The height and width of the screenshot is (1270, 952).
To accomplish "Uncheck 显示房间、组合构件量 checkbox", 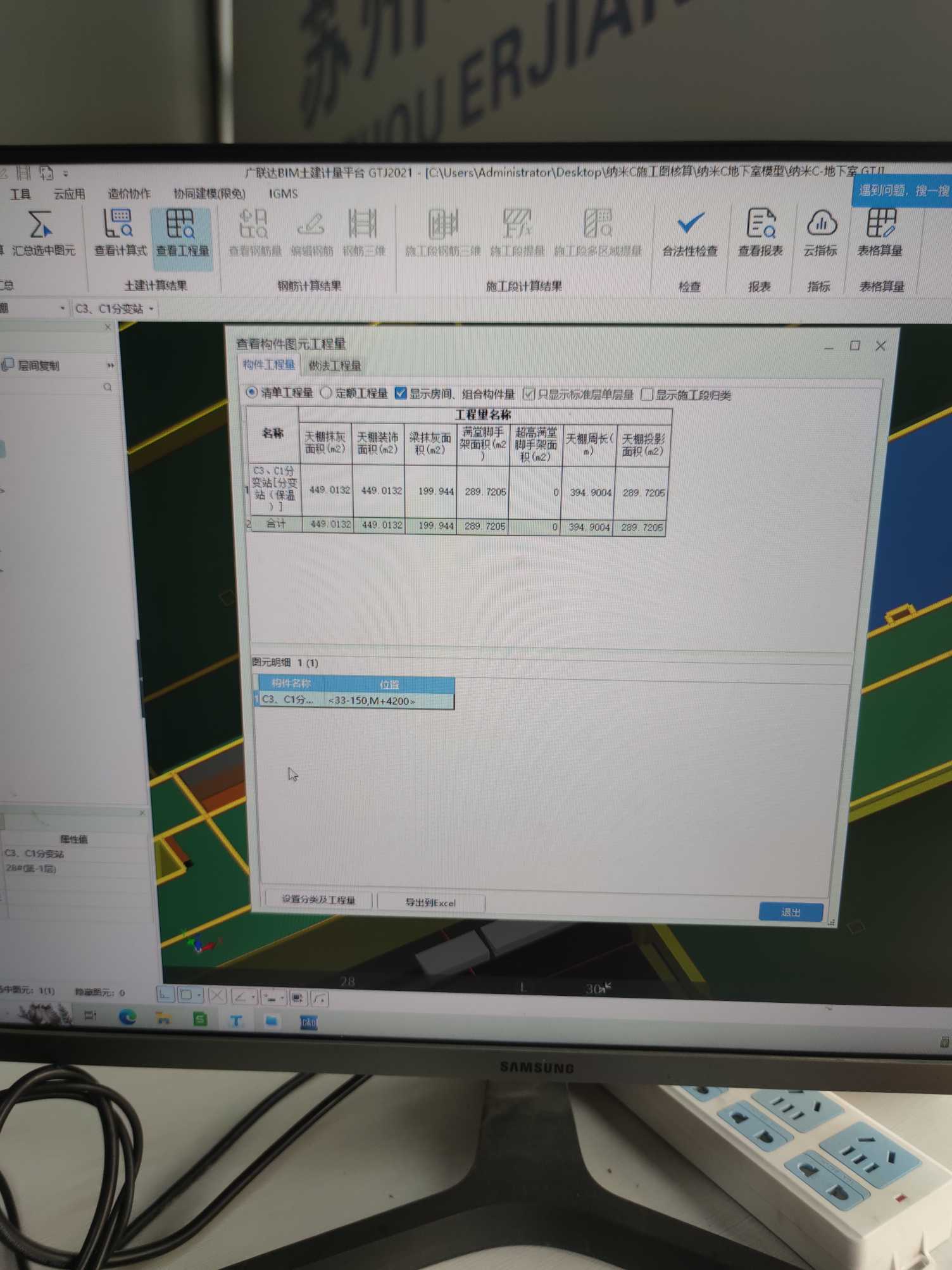I will point(401,393).
